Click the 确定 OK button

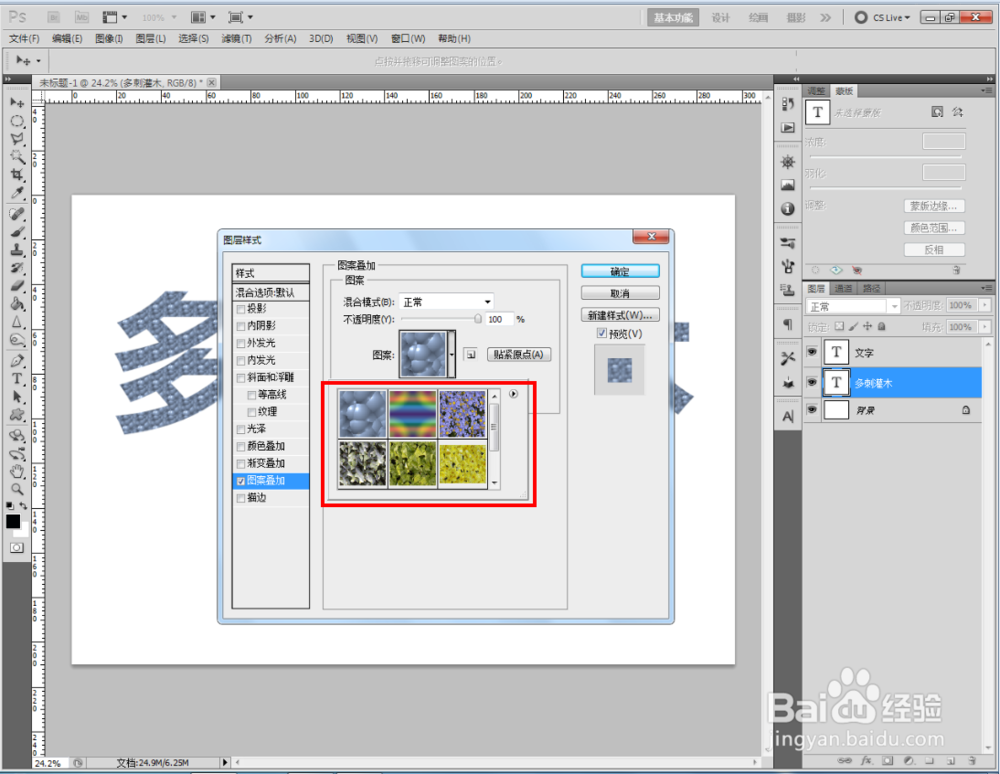click(x=620, y=272)
